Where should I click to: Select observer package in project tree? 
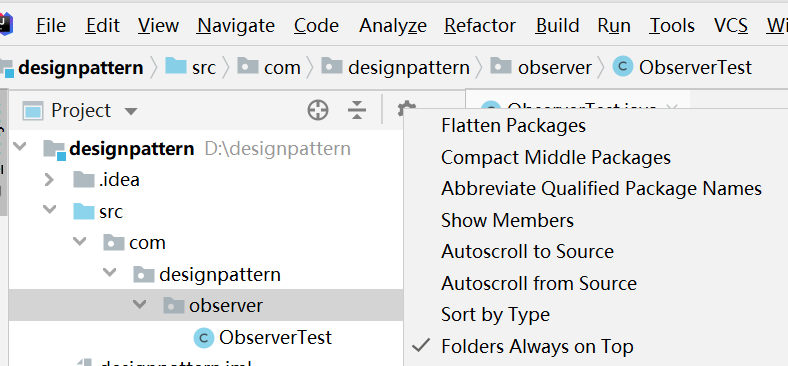(226, 306)
